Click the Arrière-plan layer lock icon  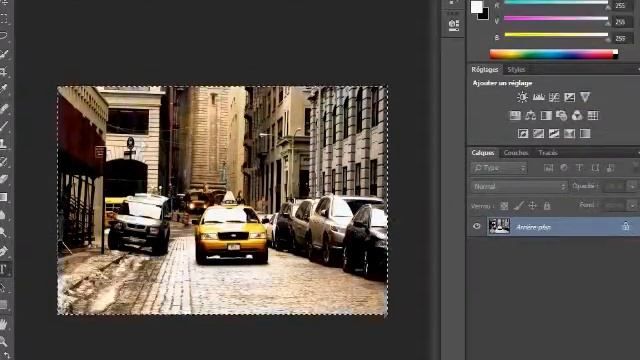pyautogui.click(x=625, y=226)
